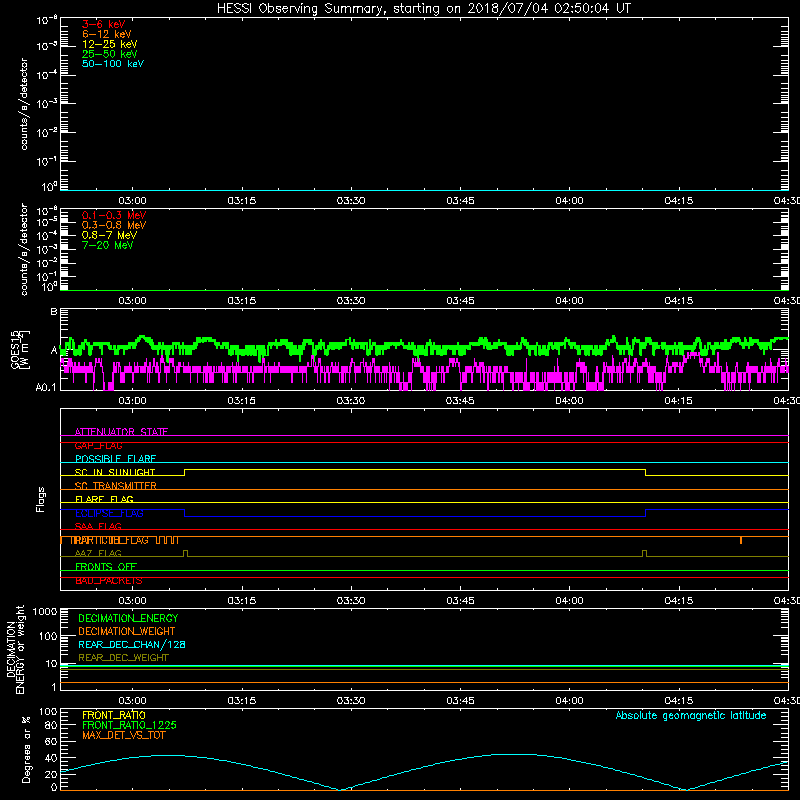The image size is (800, 800).
Task: Select the 3-6 keV legend label
Action: (104, 24)
